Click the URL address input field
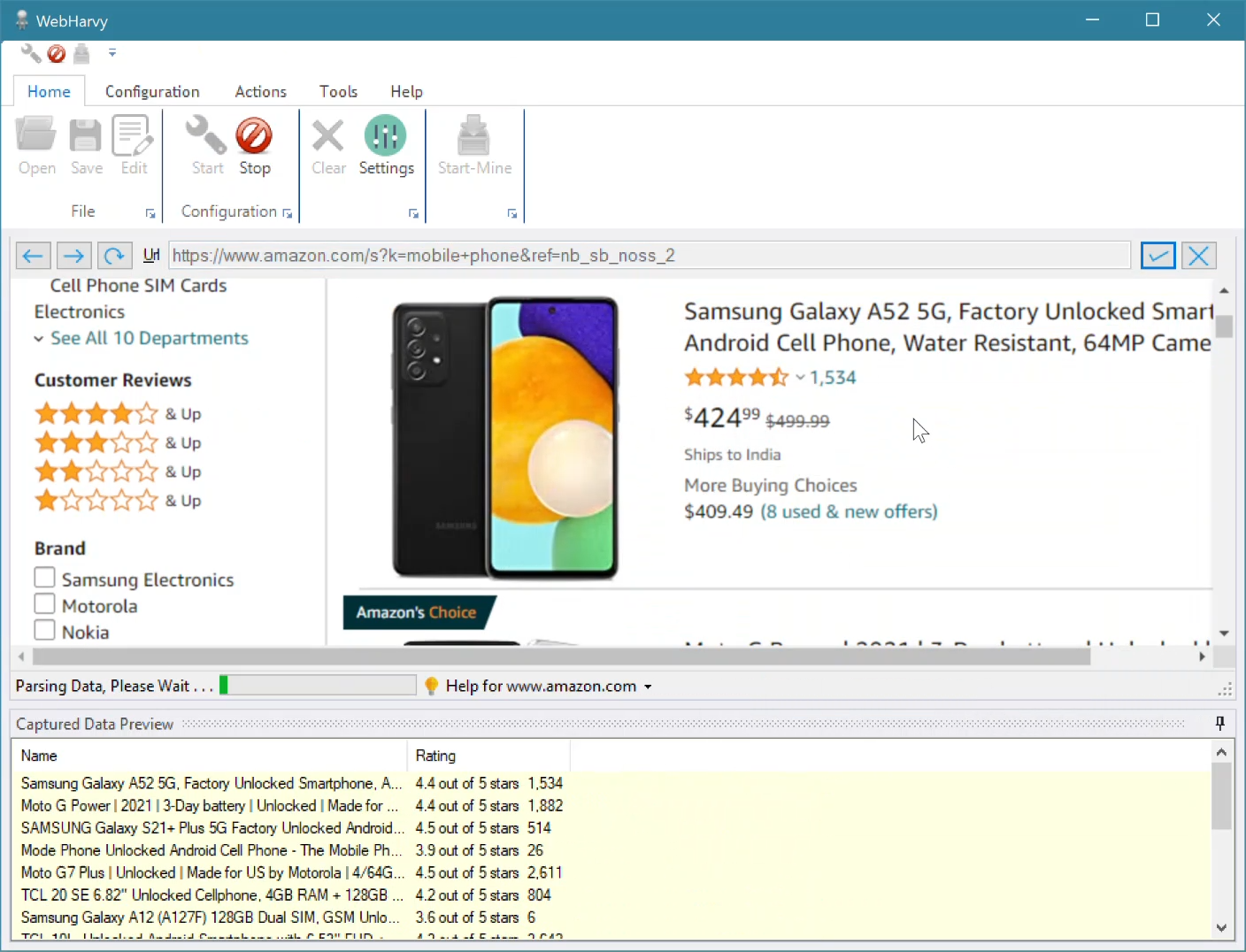The width and height of the screenshot is (1246, 952). (650, 256)
